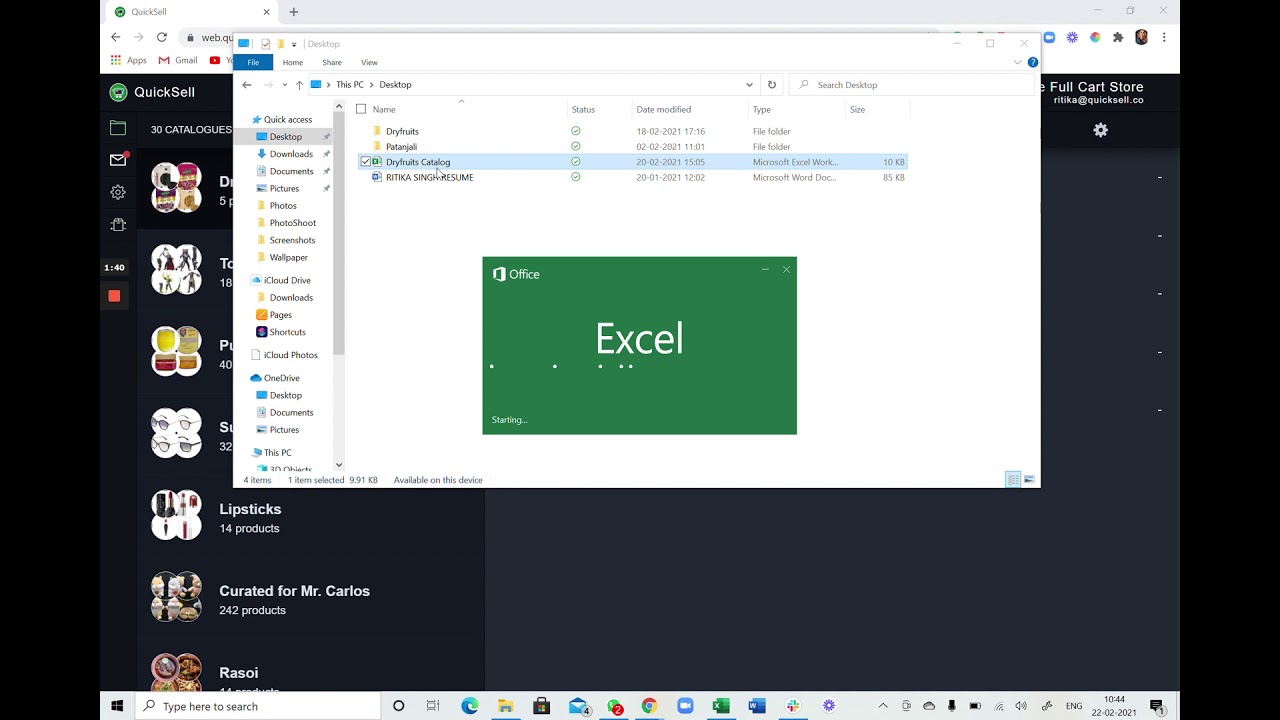This screenshot has width=1280, height=720.
Task: Open the Pages item under iCloud Drive
Action: tap(280, 315)
